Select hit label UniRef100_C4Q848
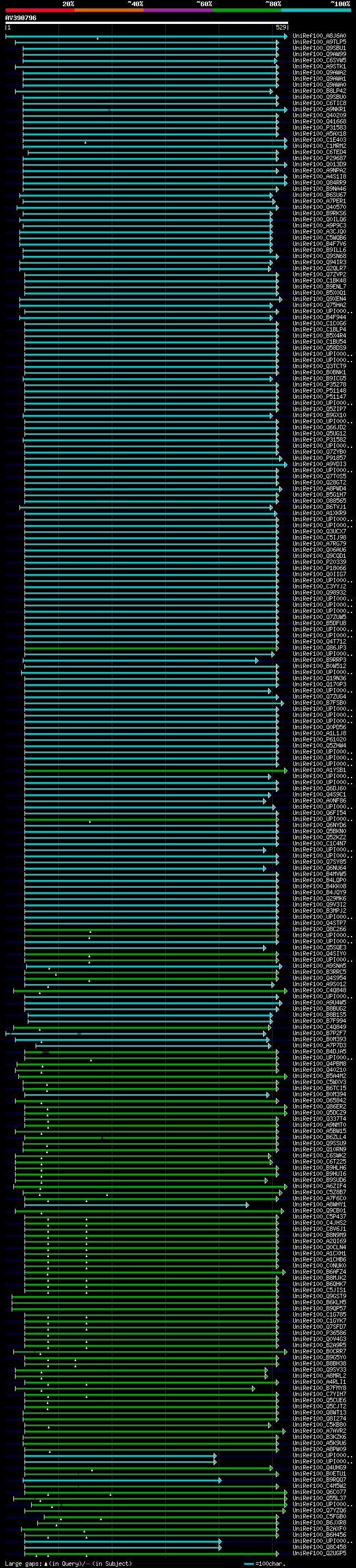This screenshot has width=356, height=1568. 319,990
